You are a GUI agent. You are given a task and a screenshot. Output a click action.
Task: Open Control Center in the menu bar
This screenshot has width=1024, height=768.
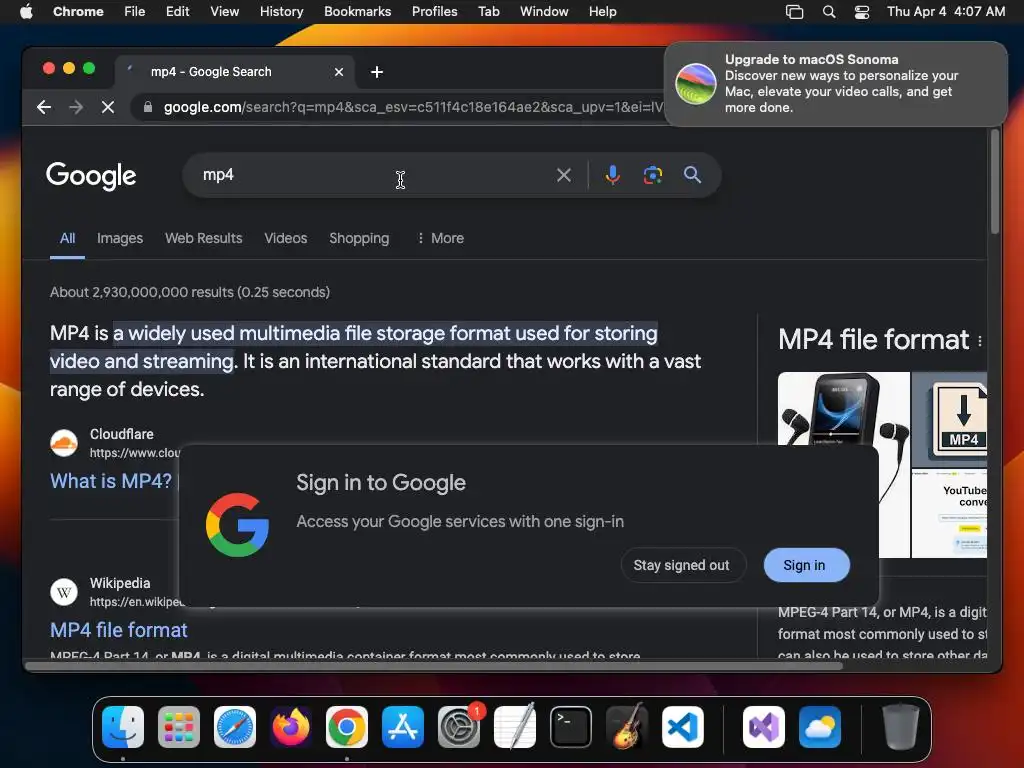point(862,12)
